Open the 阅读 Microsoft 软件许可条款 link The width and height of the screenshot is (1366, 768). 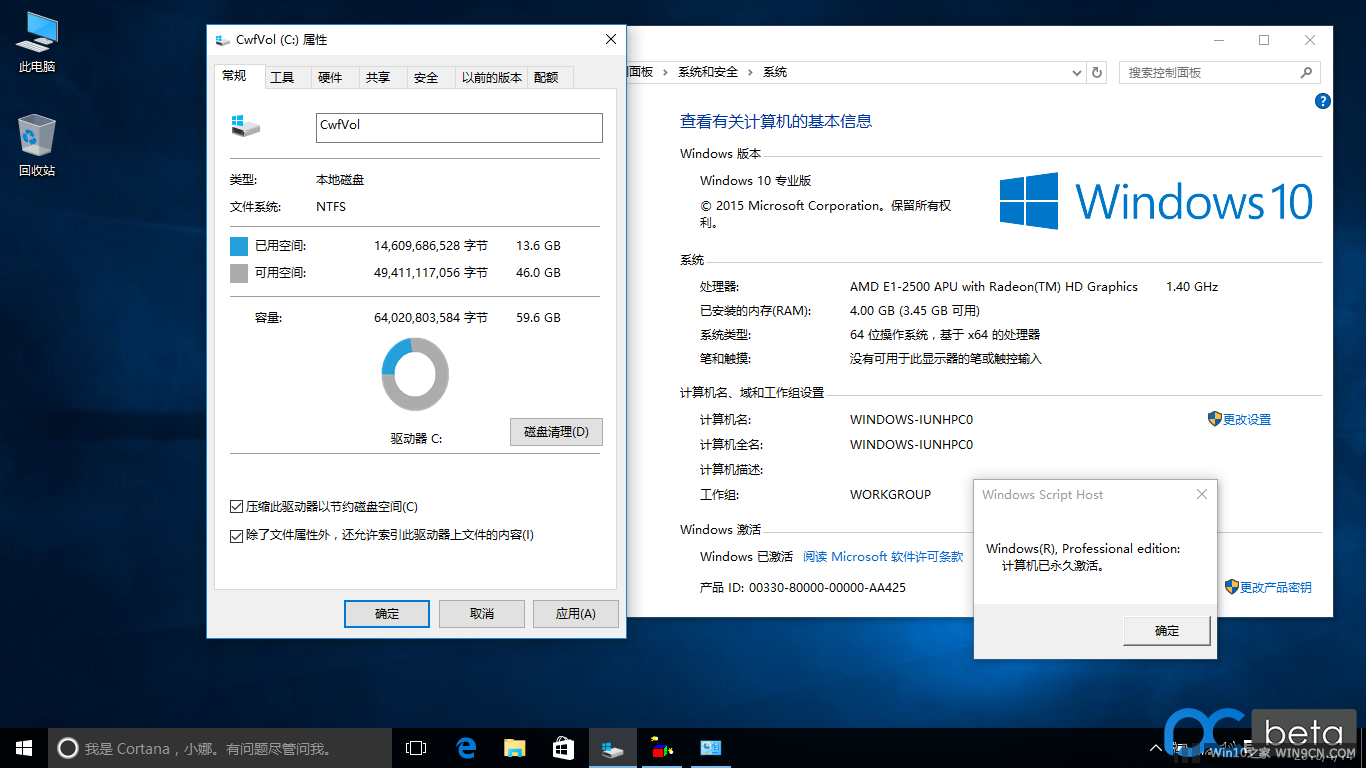point(882,557)
